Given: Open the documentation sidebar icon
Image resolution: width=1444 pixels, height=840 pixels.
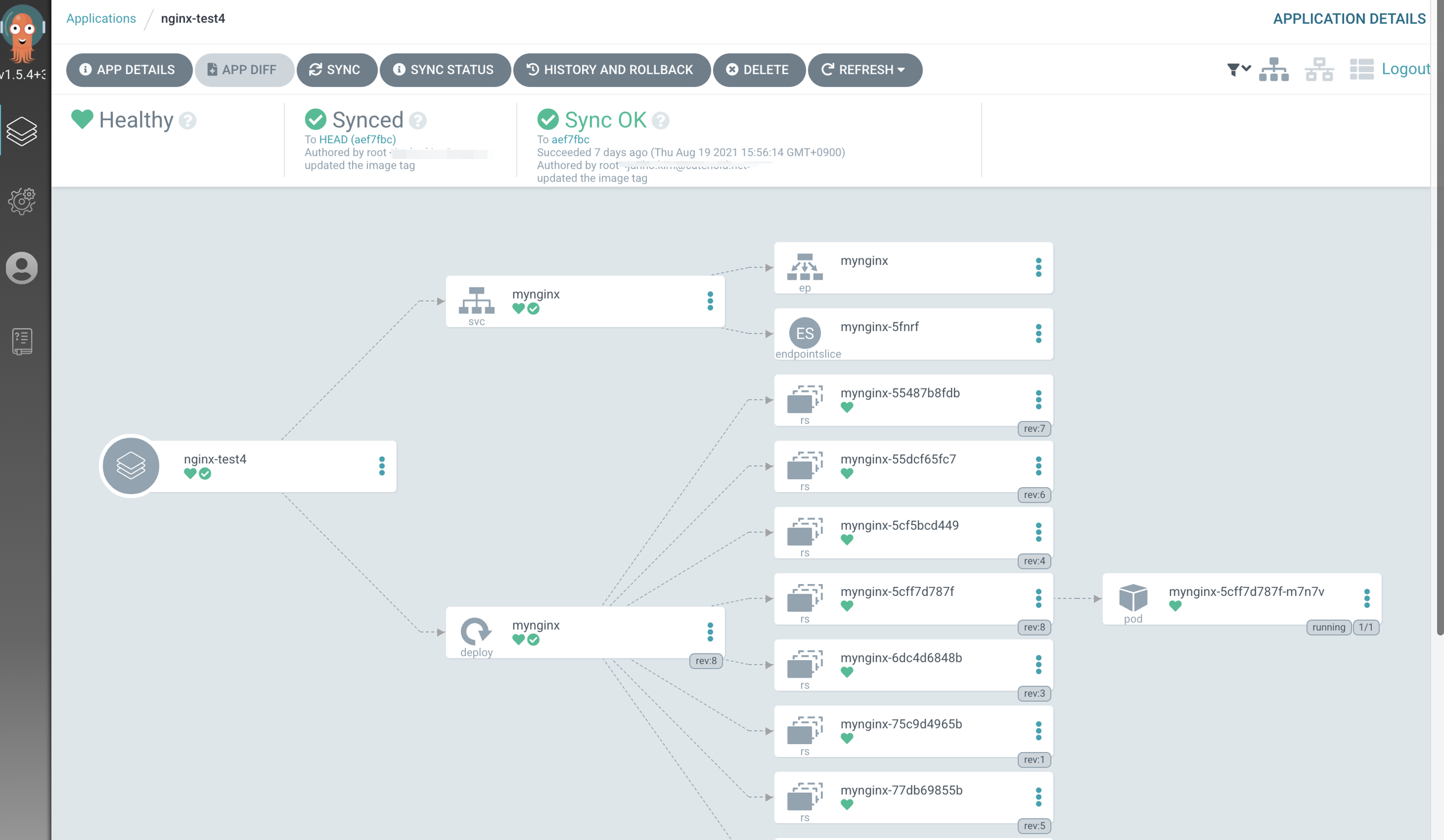Looking at the screenshot, I should 22,341.
